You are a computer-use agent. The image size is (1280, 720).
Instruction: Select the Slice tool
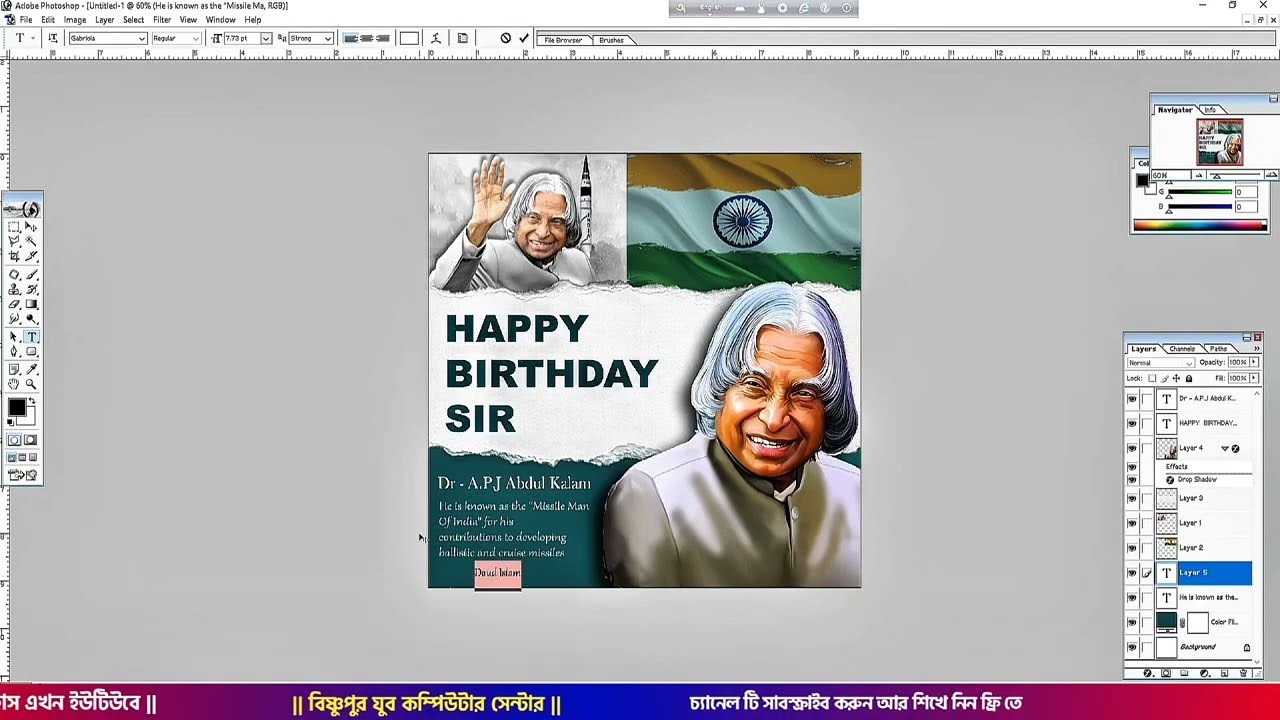[31, 256]
